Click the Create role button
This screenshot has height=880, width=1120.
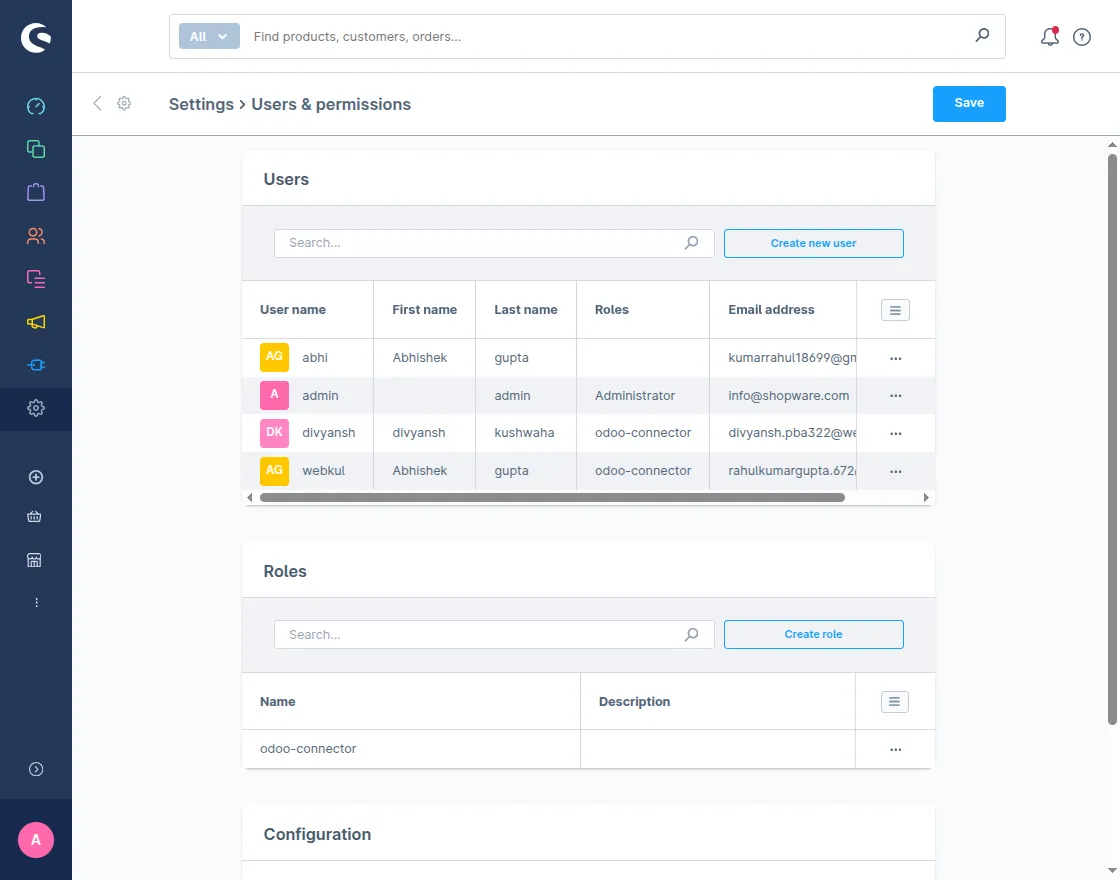click(x=814, y=634)
